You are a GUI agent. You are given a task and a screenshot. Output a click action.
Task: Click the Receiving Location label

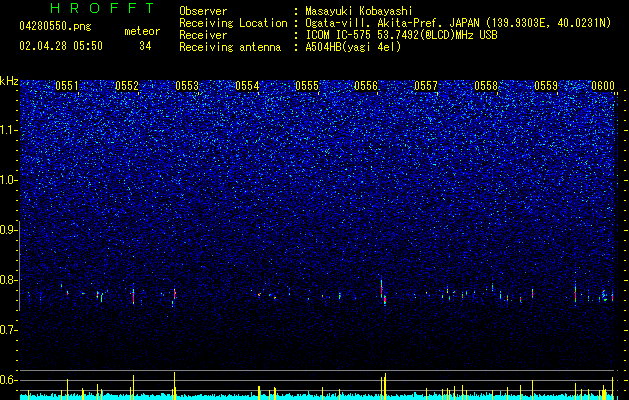click(233, 23)
